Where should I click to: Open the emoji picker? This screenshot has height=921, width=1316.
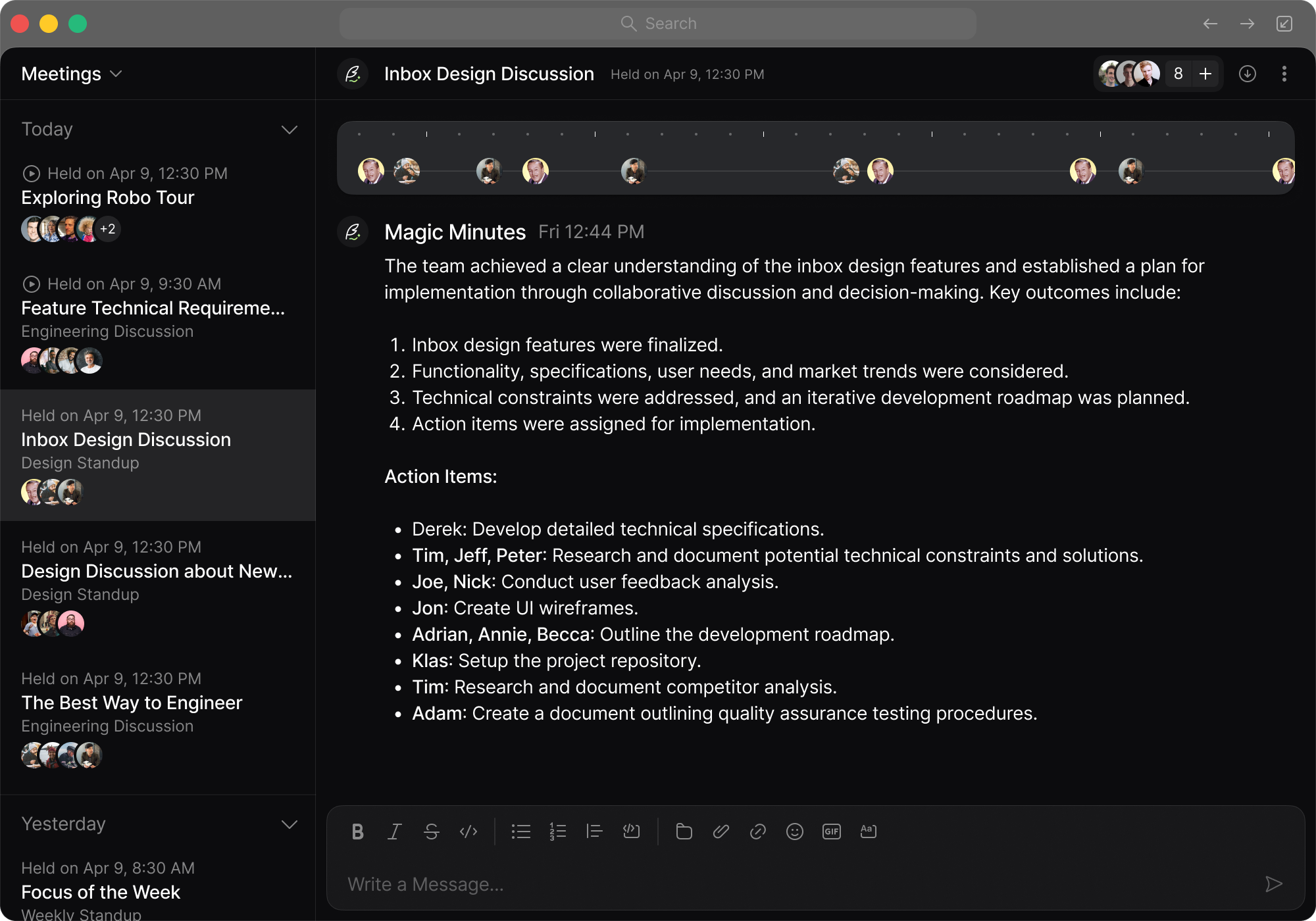tap(794, 832)
